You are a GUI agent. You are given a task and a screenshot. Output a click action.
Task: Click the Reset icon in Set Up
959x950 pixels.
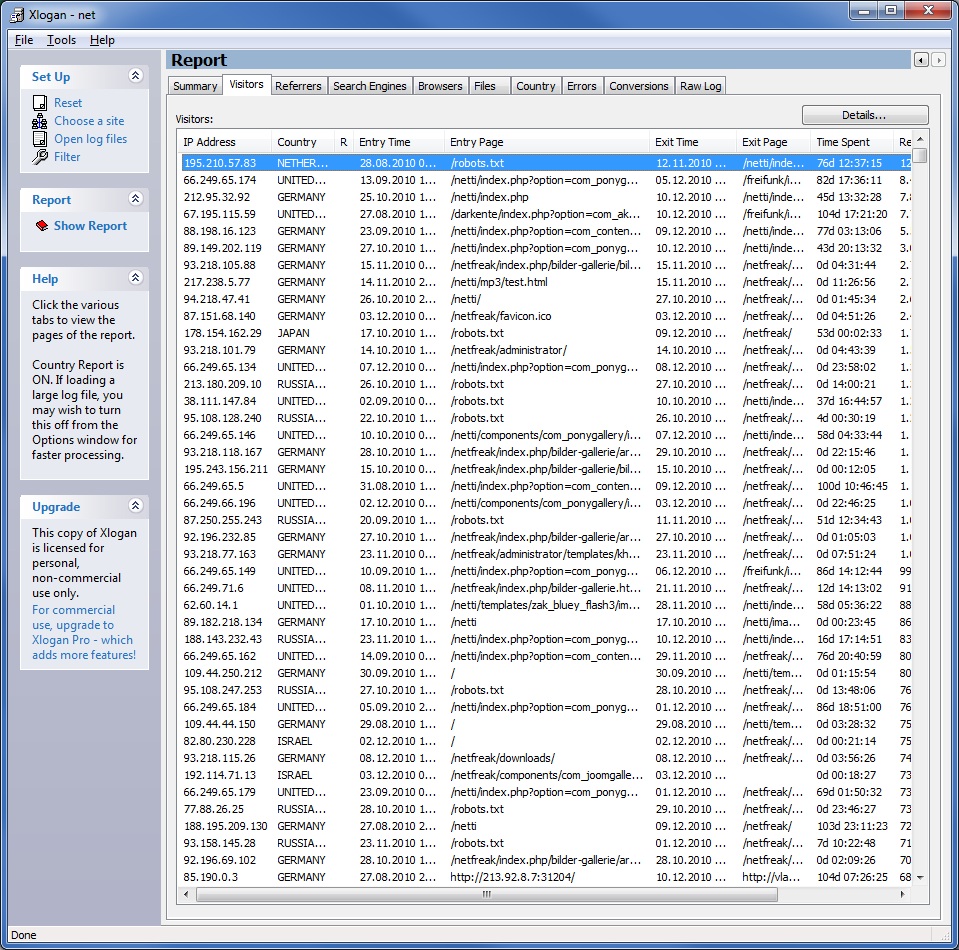click(40, 103)
